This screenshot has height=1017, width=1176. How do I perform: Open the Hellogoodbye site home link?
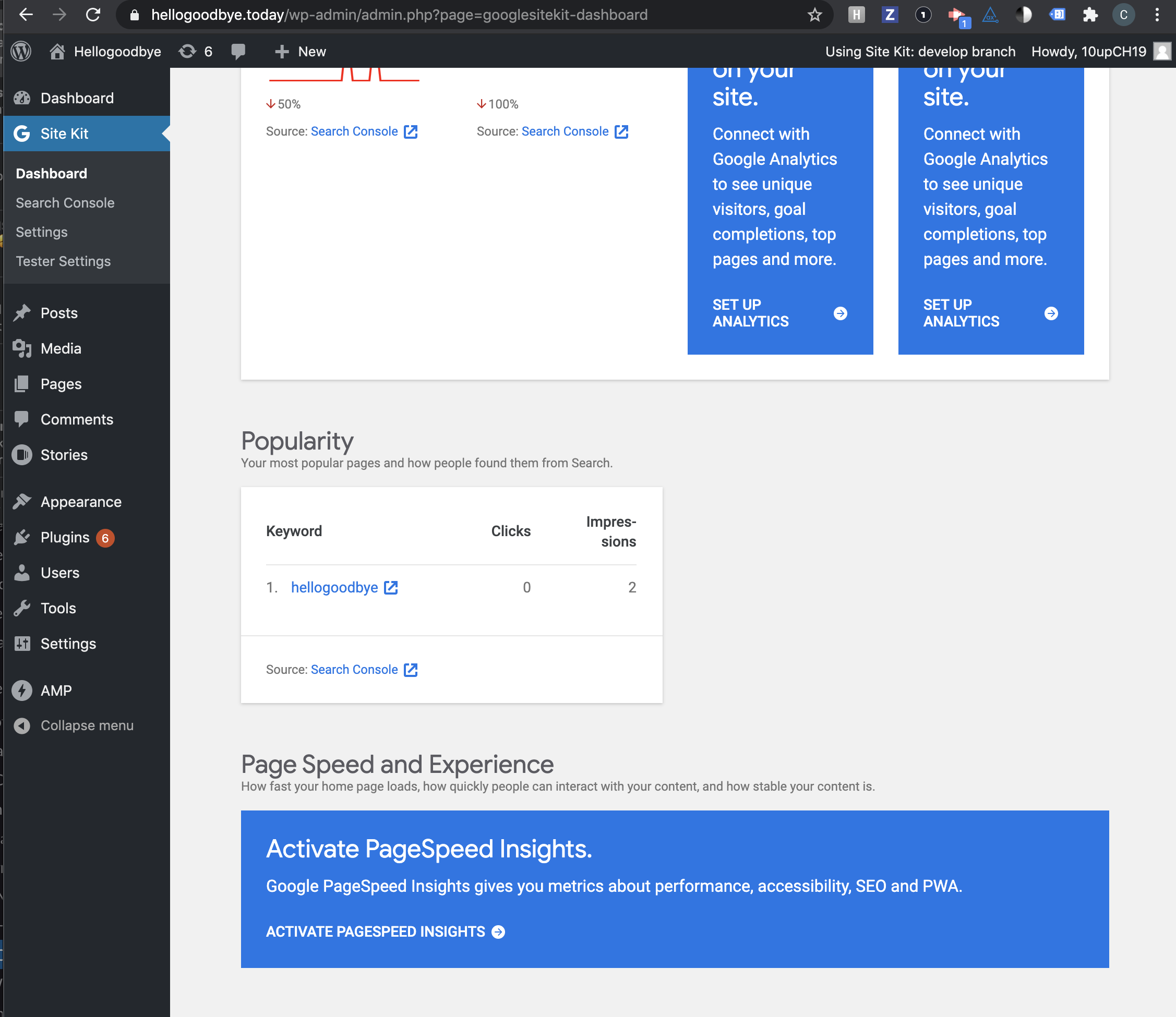[105, 52]
